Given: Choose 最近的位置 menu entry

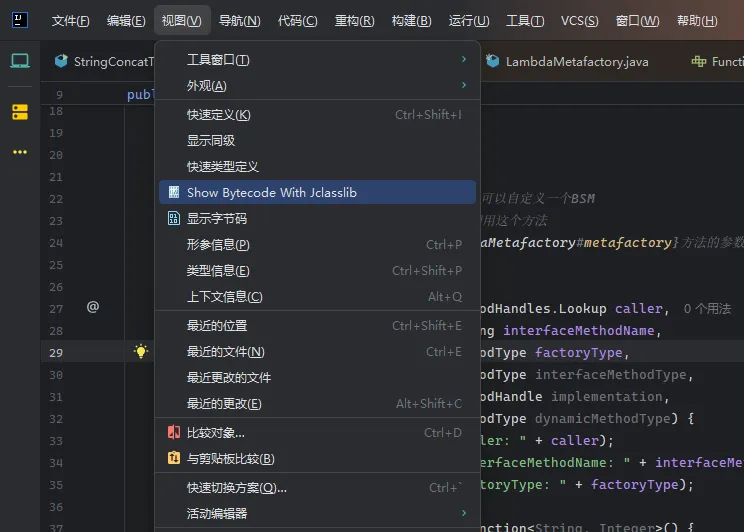Looking at the screenshot, I should tap(317, 326).
